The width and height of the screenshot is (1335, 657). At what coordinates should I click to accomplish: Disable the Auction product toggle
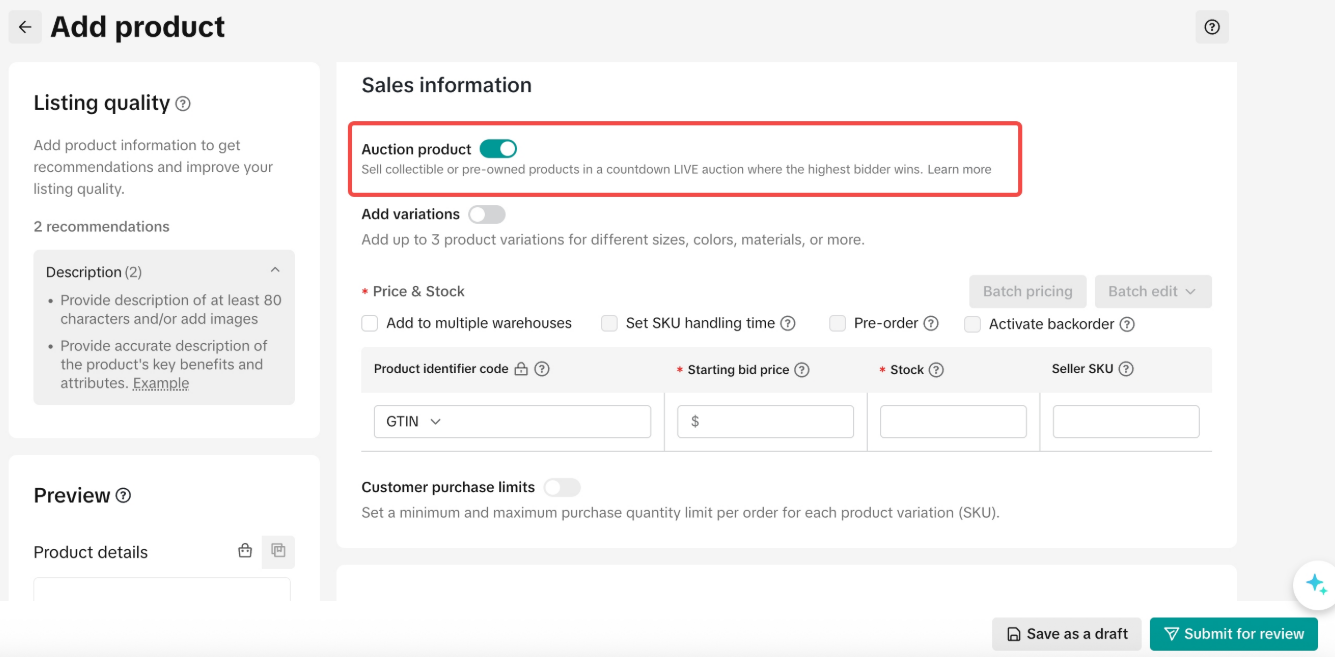pos(498,149)
